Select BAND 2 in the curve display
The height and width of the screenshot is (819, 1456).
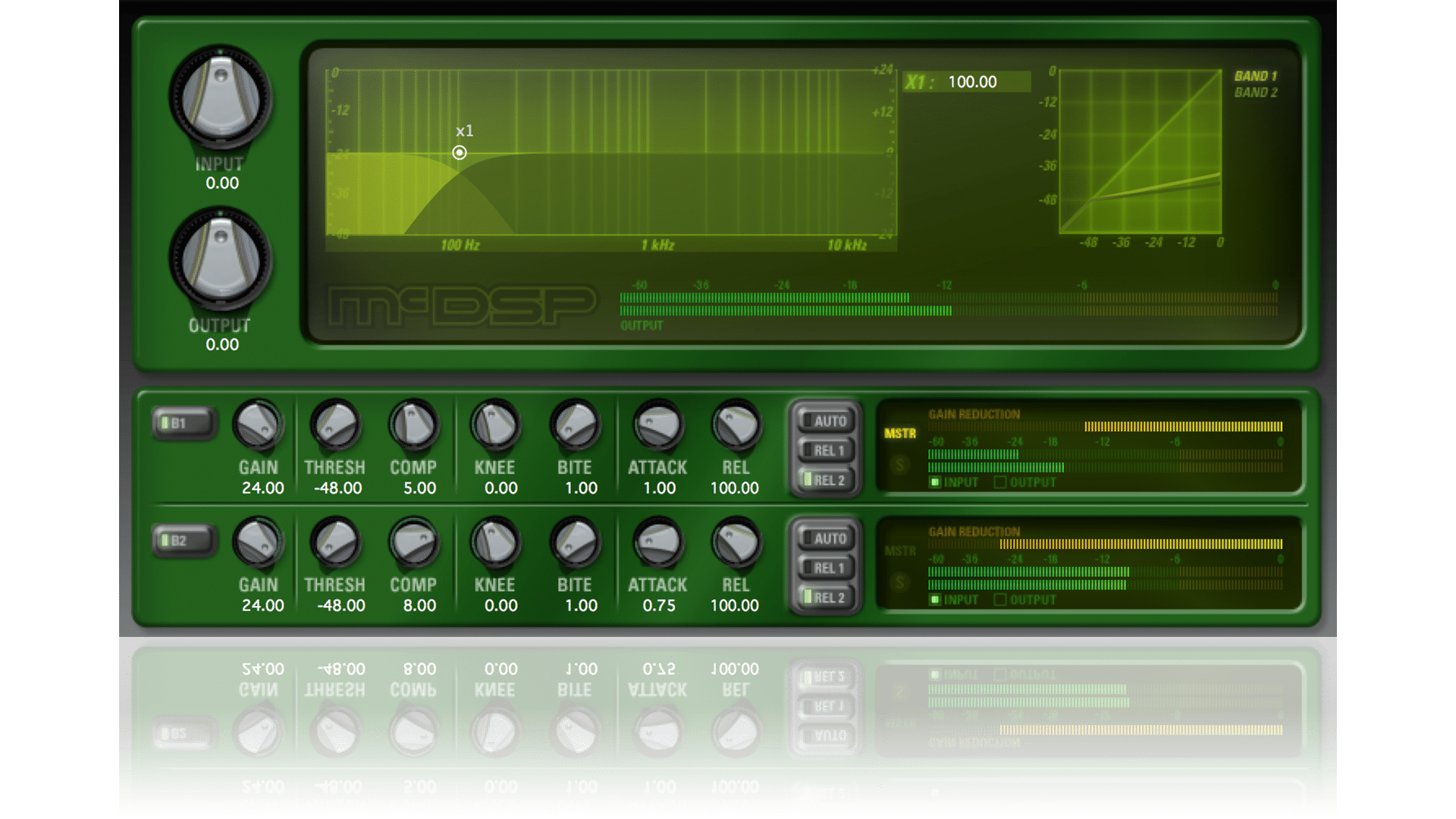point(1255,93)
